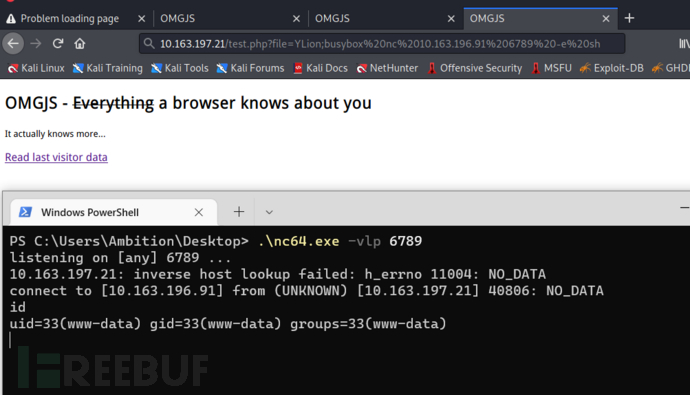Click the warning icon on first tab
This screenshot has width=690, height=395.
pyautogui.click(x=11, y=18)
